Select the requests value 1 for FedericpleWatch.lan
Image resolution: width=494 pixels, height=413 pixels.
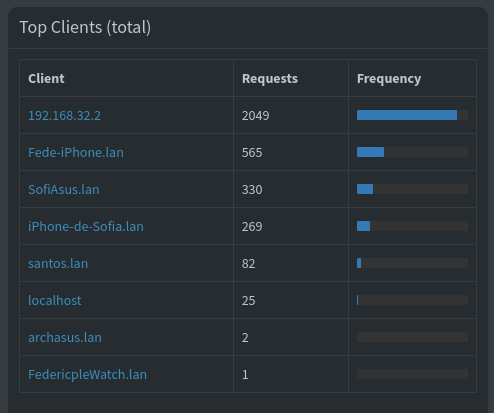(x=245, y=374)
